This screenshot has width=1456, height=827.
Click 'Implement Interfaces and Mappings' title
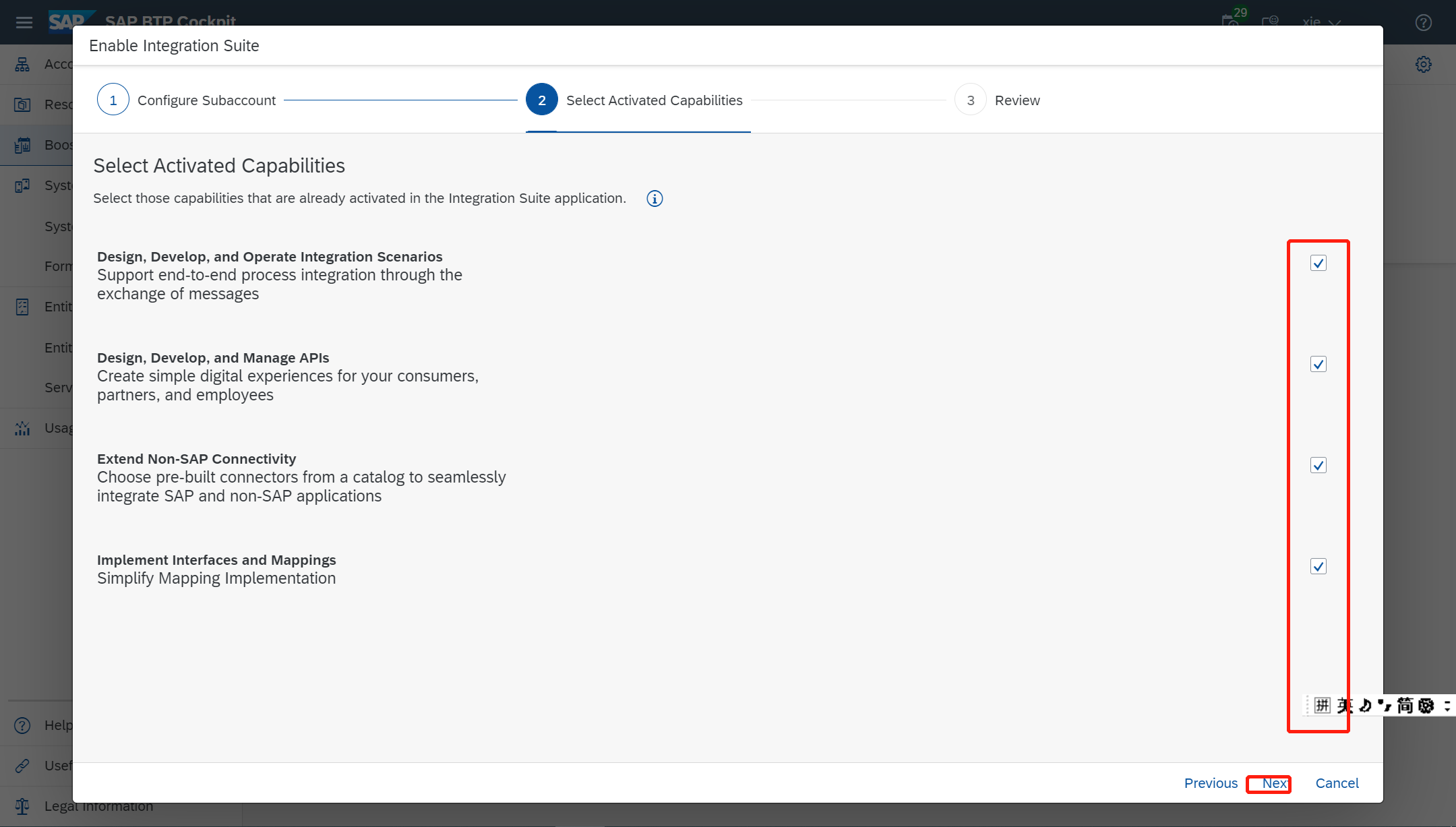click(216, 560)
